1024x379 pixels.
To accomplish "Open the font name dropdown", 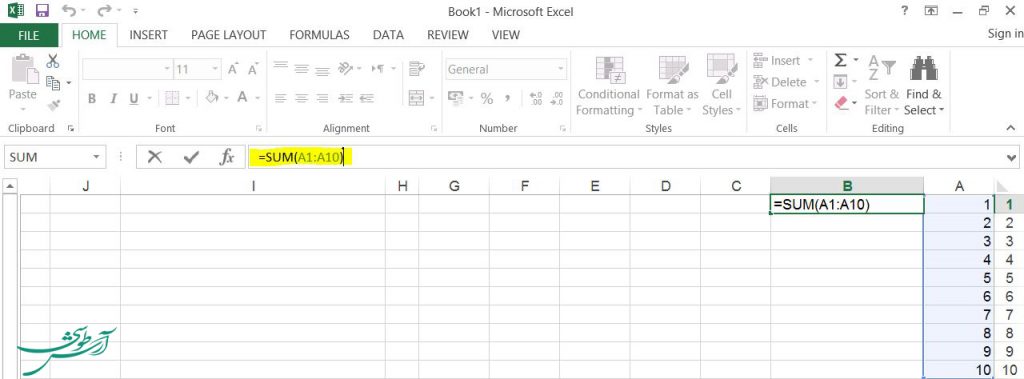I will click(167, 69).
